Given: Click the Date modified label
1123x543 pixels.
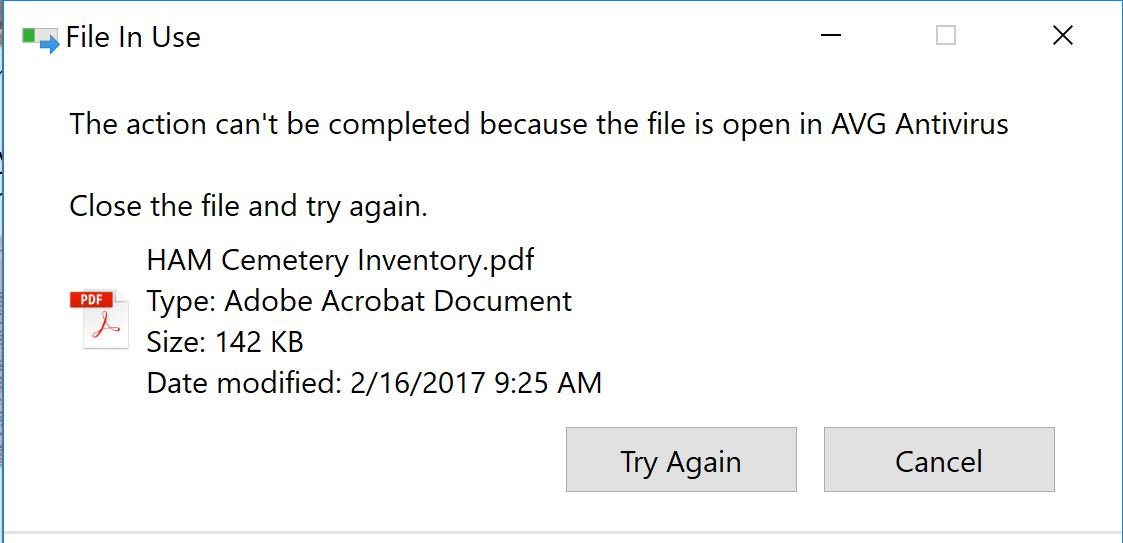Looking at the screenshot, I should [243, 382].
